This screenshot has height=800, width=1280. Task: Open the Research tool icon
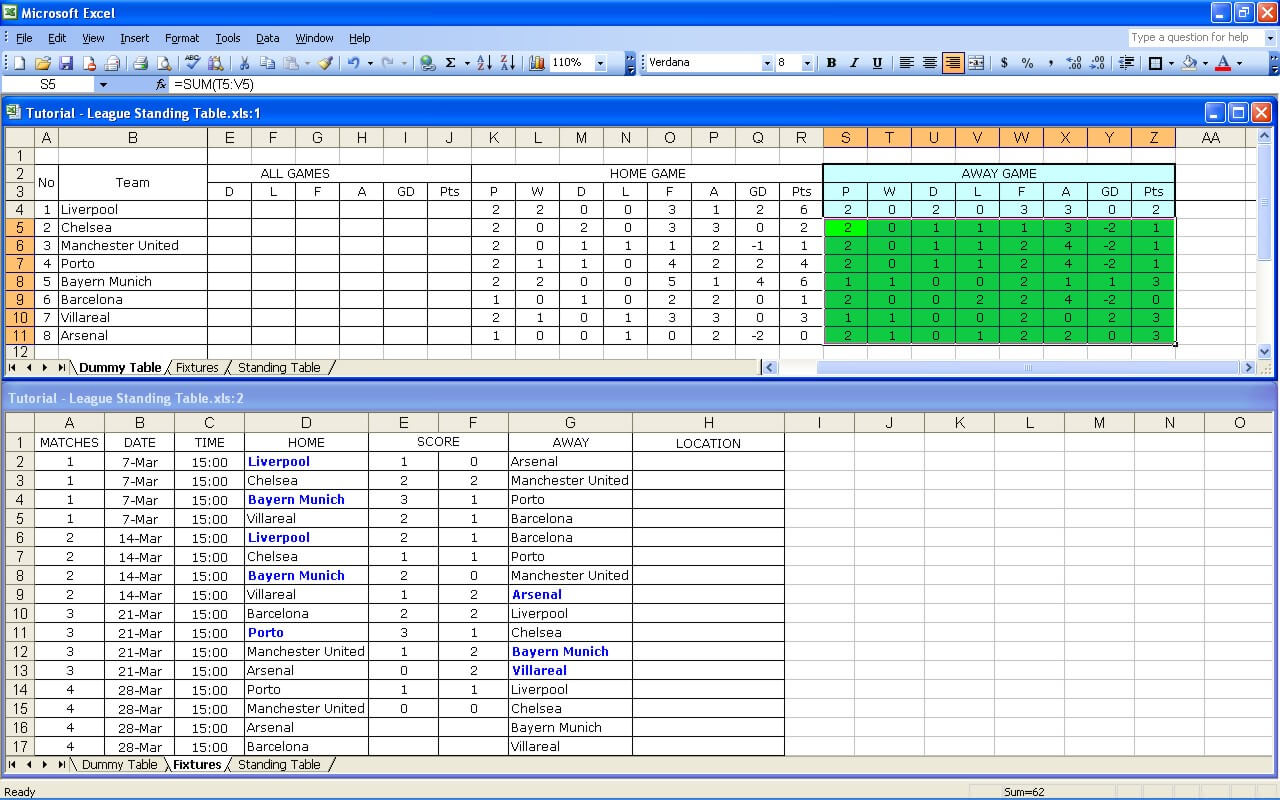216,63
